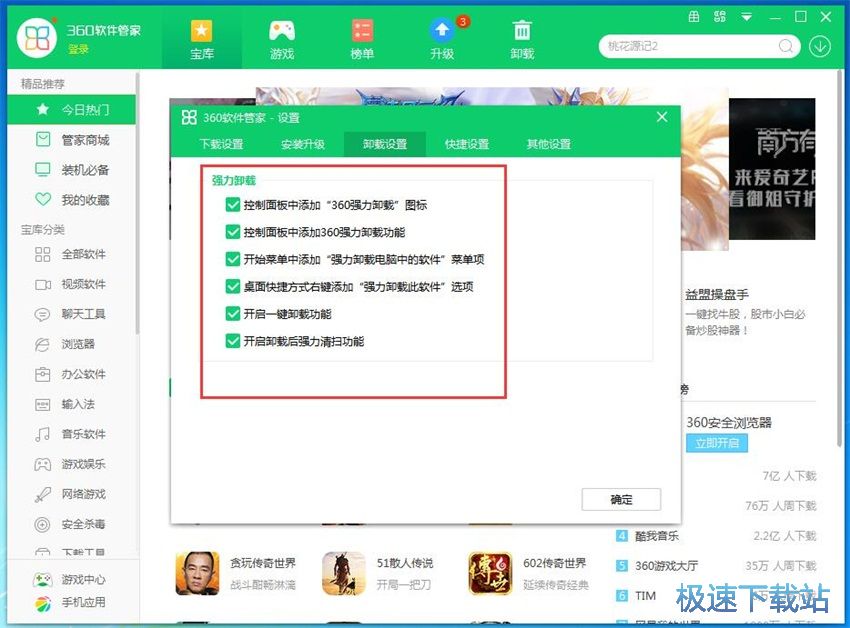The image size is (850, 628).
Task: Click the 安全杀毒 shield icon
Action: coord(42,524)
